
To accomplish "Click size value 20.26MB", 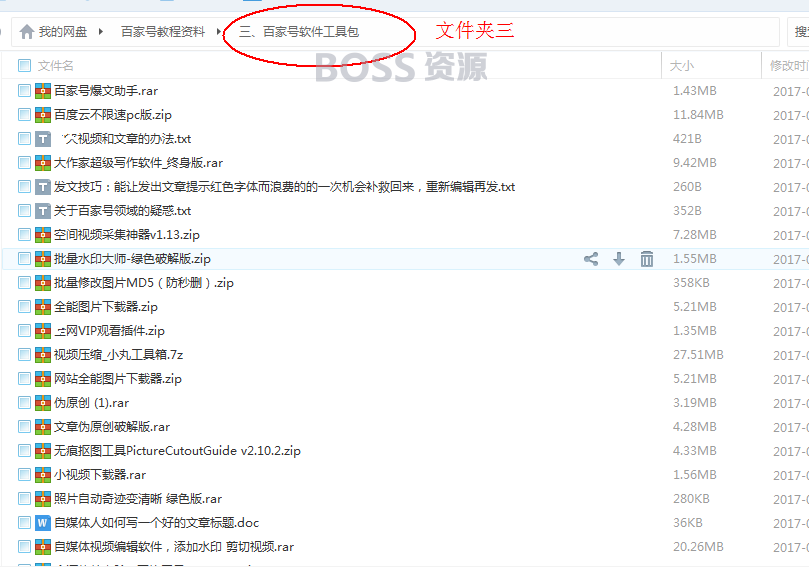I will click(698, 546).
